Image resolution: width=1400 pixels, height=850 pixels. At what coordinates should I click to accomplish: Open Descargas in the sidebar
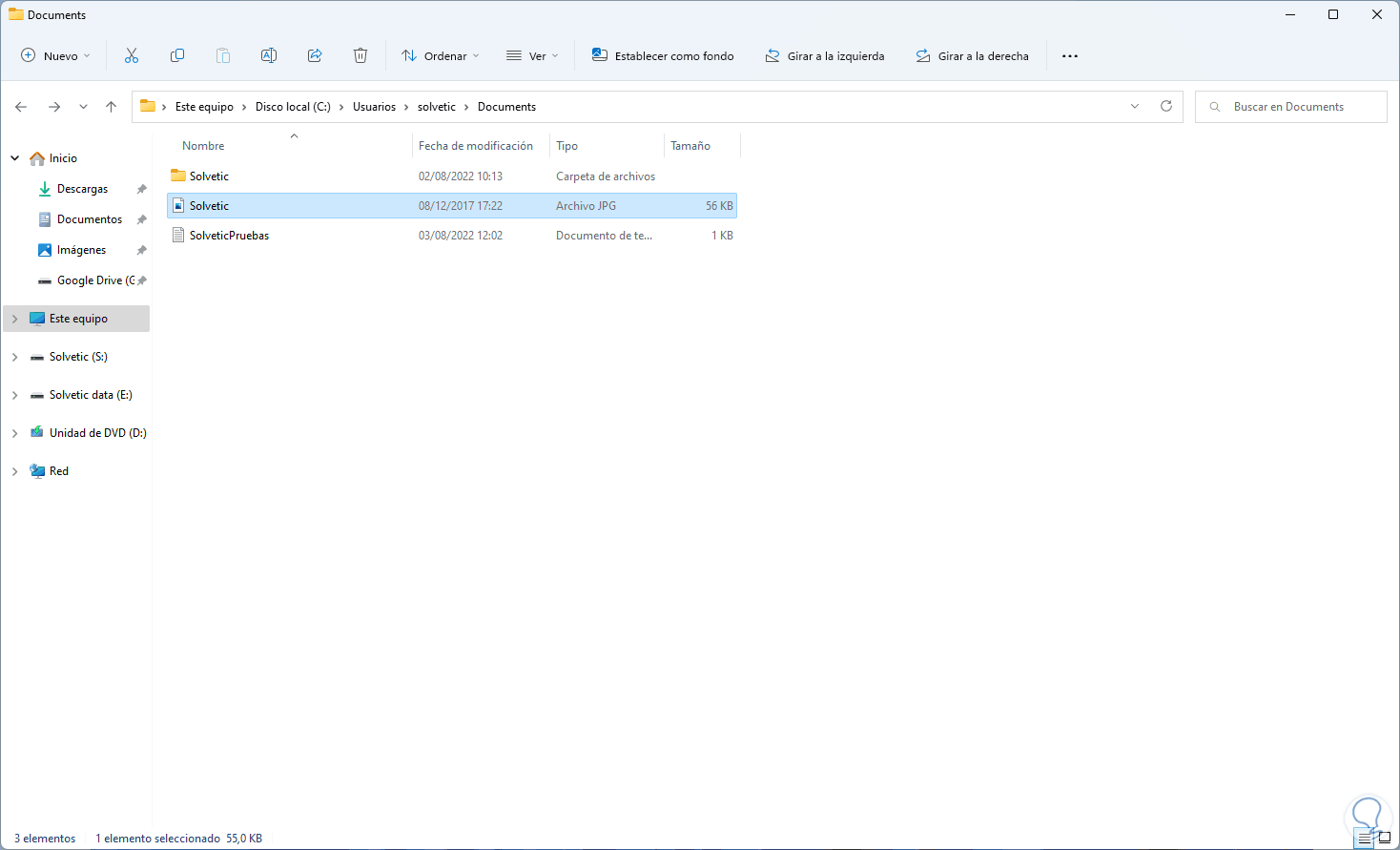[83, 189]
